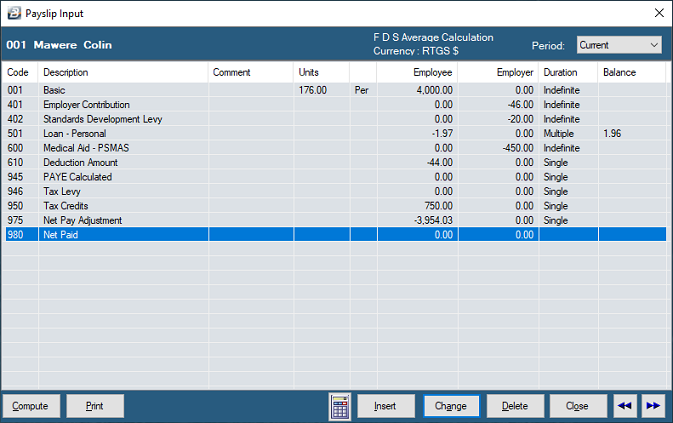The image size is (673, 423).
Task: Click code 001 in the Basic row
Action: click(15, 90)
